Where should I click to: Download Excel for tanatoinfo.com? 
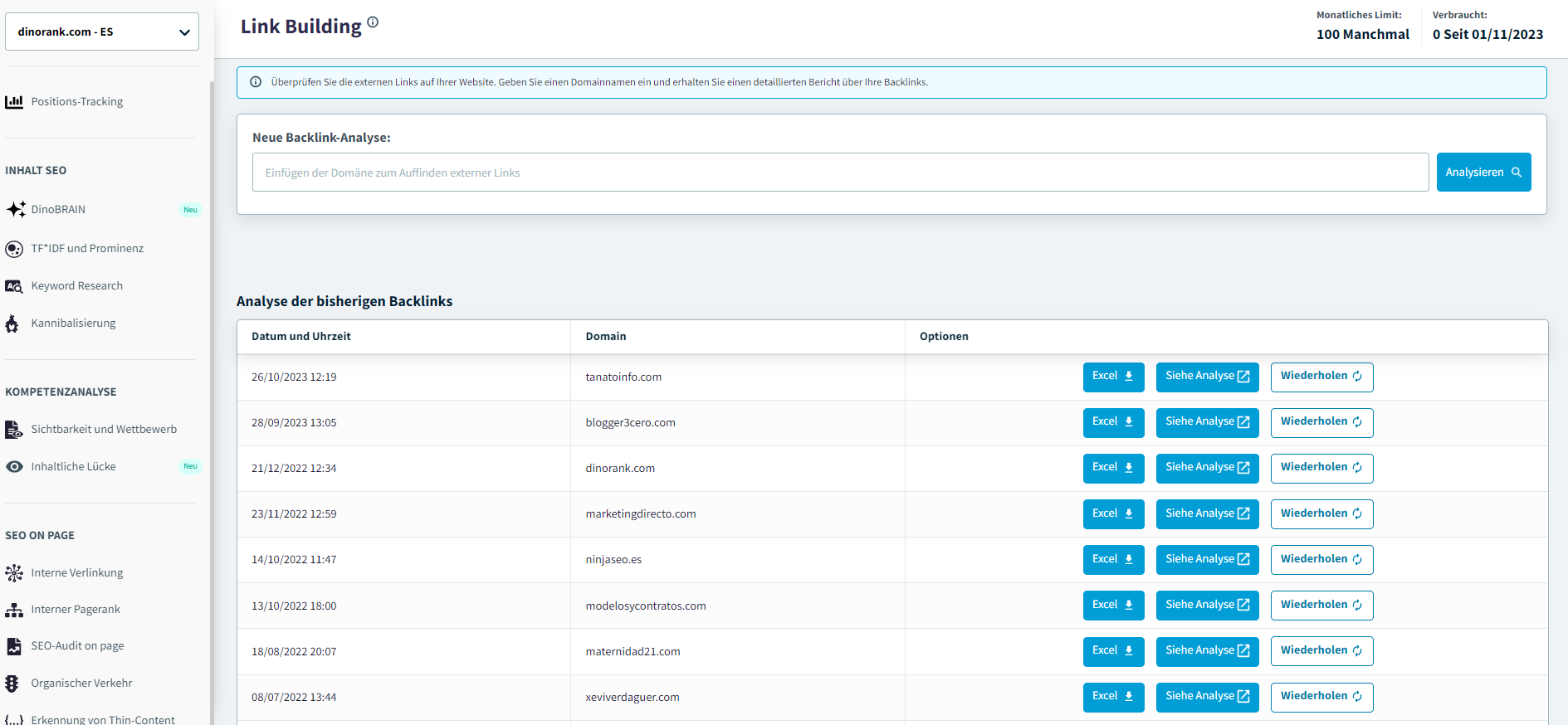pos(1113,377)
